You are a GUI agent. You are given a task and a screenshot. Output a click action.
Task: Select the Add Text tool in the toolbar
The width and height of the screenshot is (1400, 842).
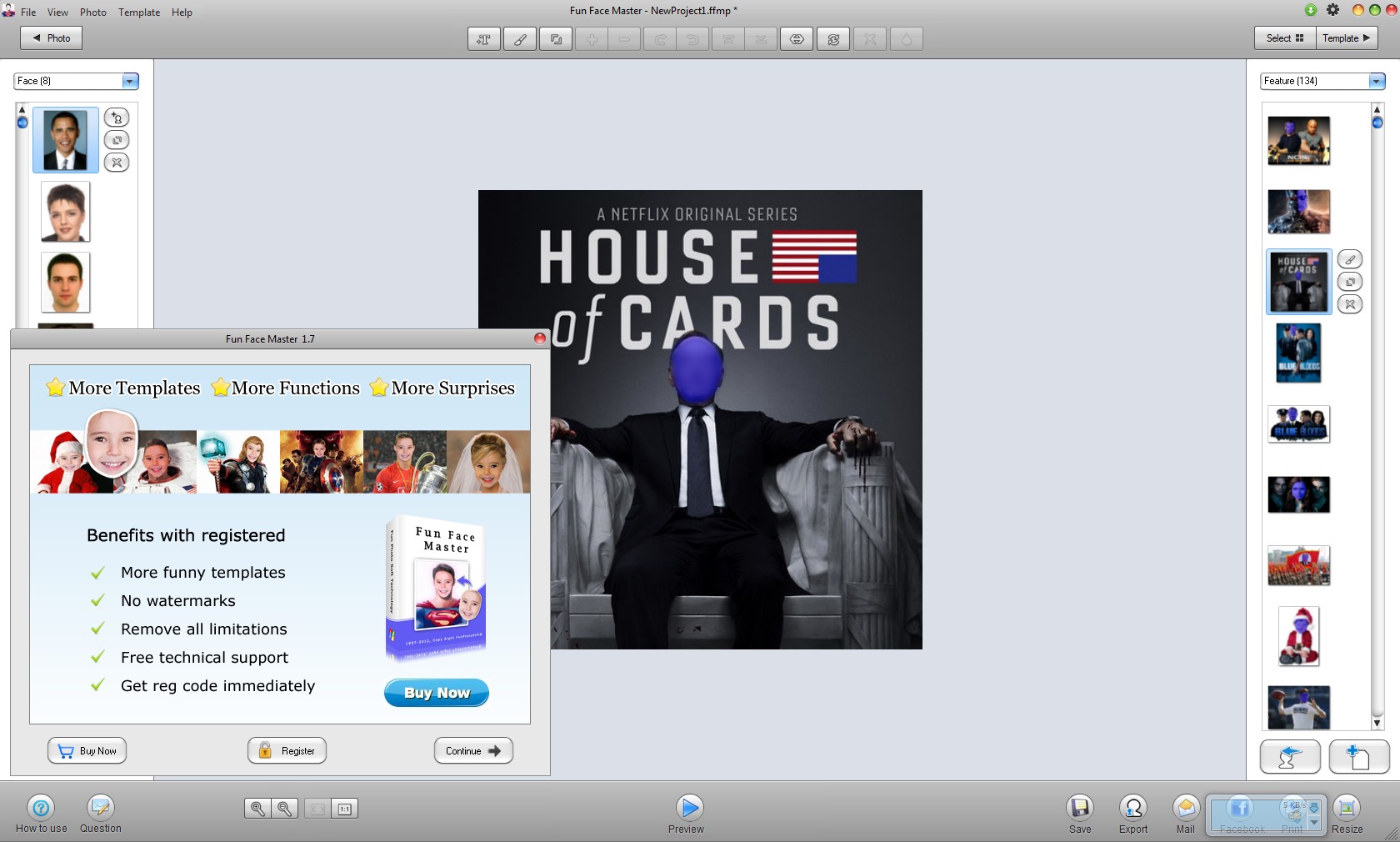click(x=483, y=39)
